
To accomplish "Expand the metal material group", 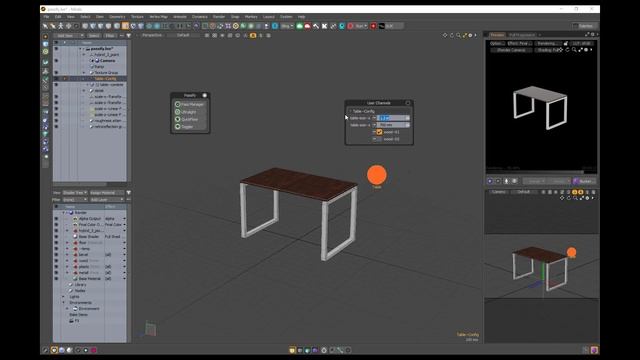I will click(68, 273).
